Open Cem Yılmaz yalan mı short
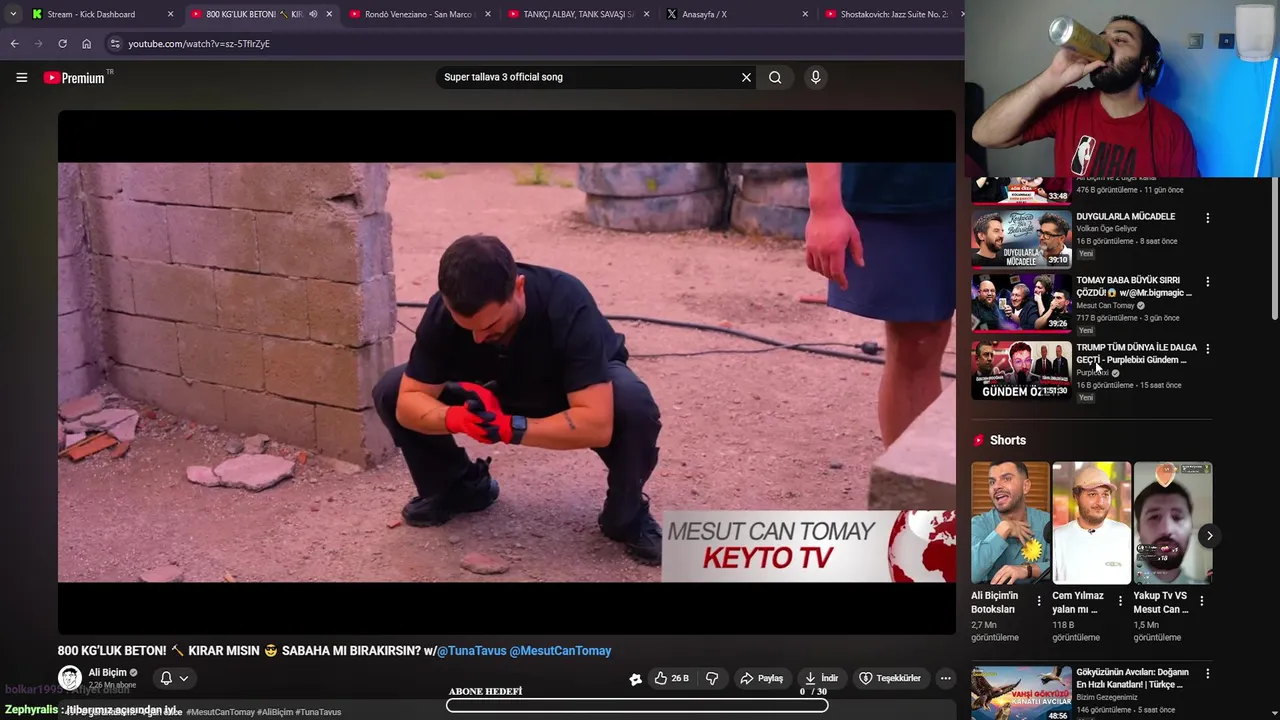Screen dimensions: 1280x720 1091,523
